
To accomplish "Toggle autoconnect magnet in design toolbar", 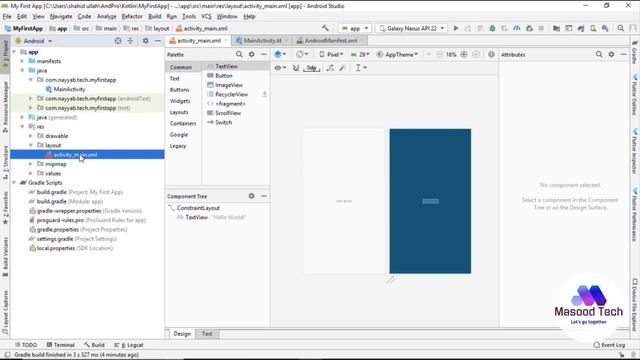I will 296,68.
